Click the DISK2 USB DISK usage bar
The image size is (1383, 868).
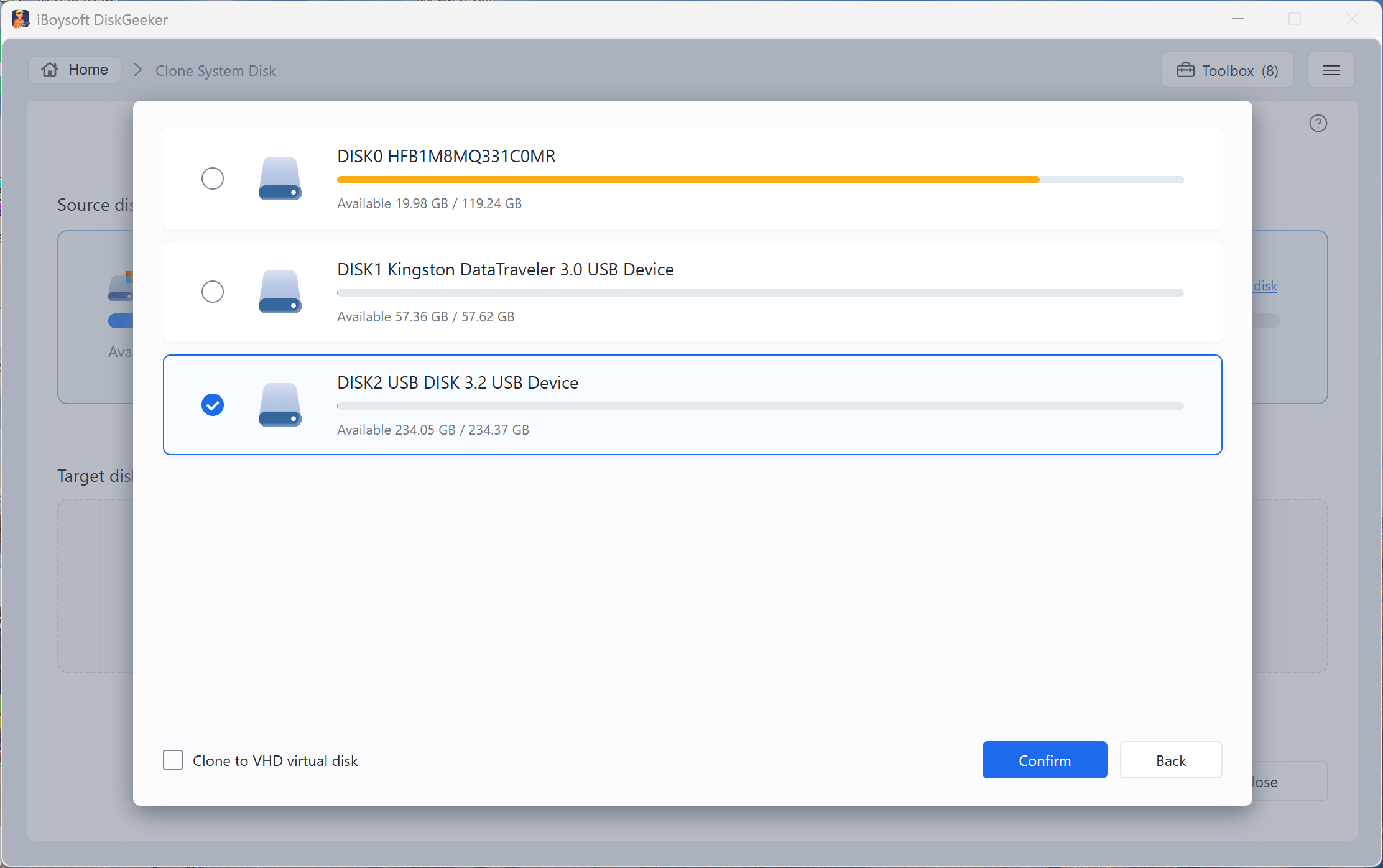point(760,406)
